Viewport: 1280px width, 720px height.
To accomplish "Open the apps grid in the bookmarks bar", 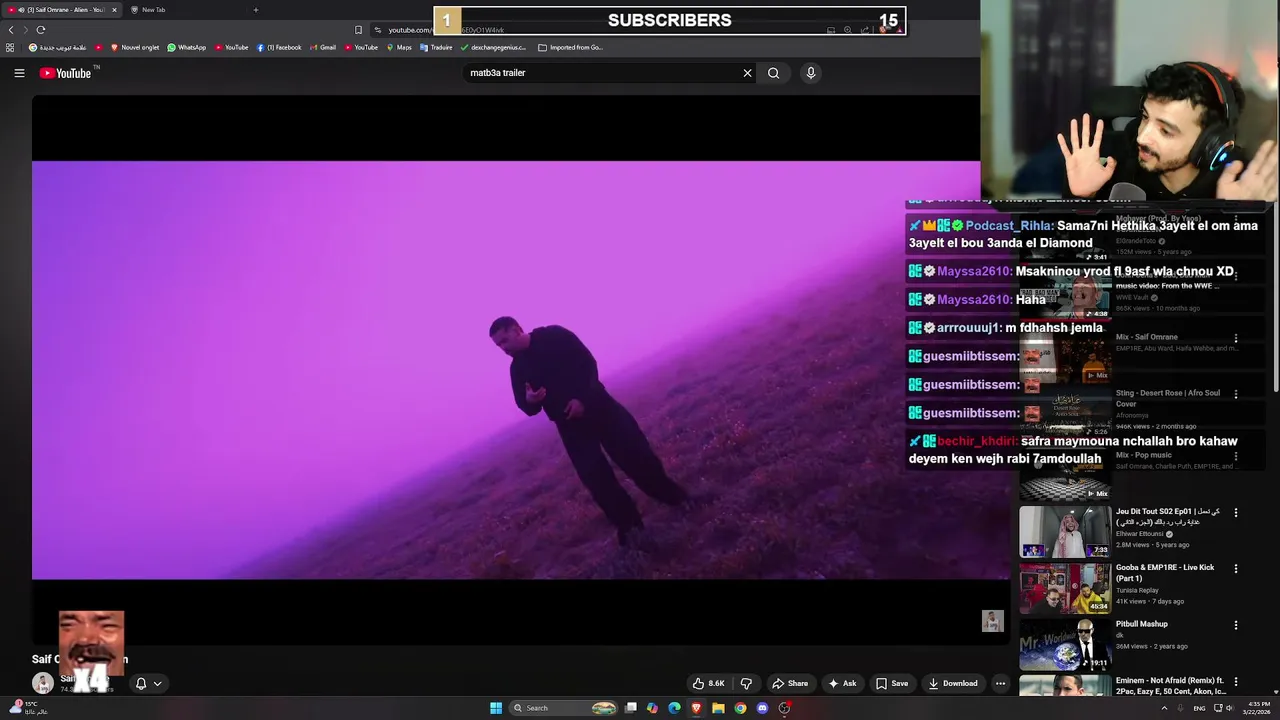I will 11,47.
